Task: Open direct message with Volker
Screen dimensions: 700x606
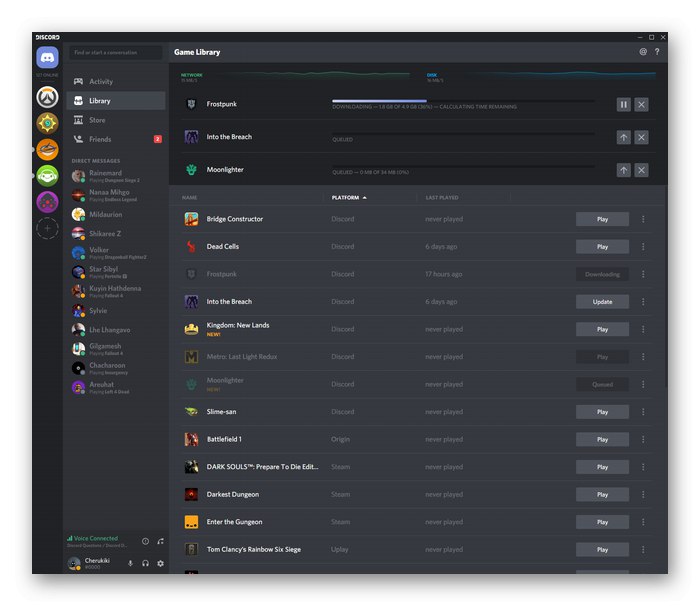Action: tap(116, 253)
